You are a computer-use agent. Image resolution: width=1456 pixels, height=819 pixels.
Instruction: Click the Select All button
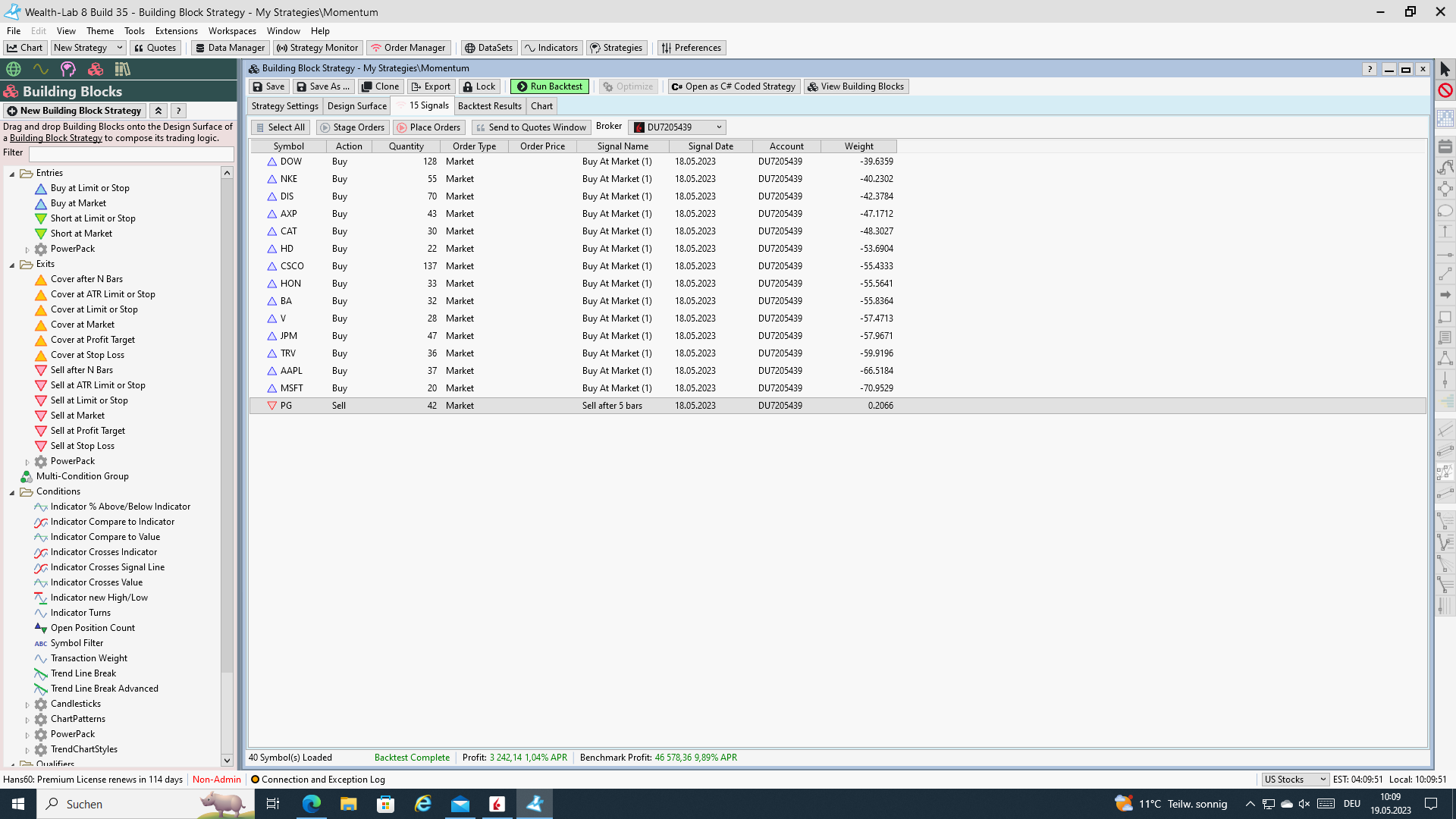pyautogui.click(x=280, y=127)
